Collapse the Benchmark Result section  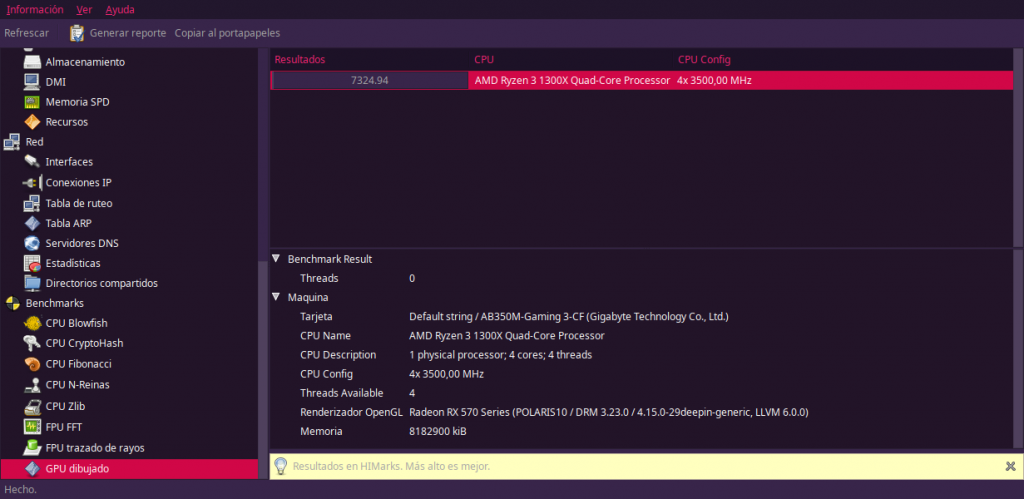pyautogui.click(x=276, y=259)
